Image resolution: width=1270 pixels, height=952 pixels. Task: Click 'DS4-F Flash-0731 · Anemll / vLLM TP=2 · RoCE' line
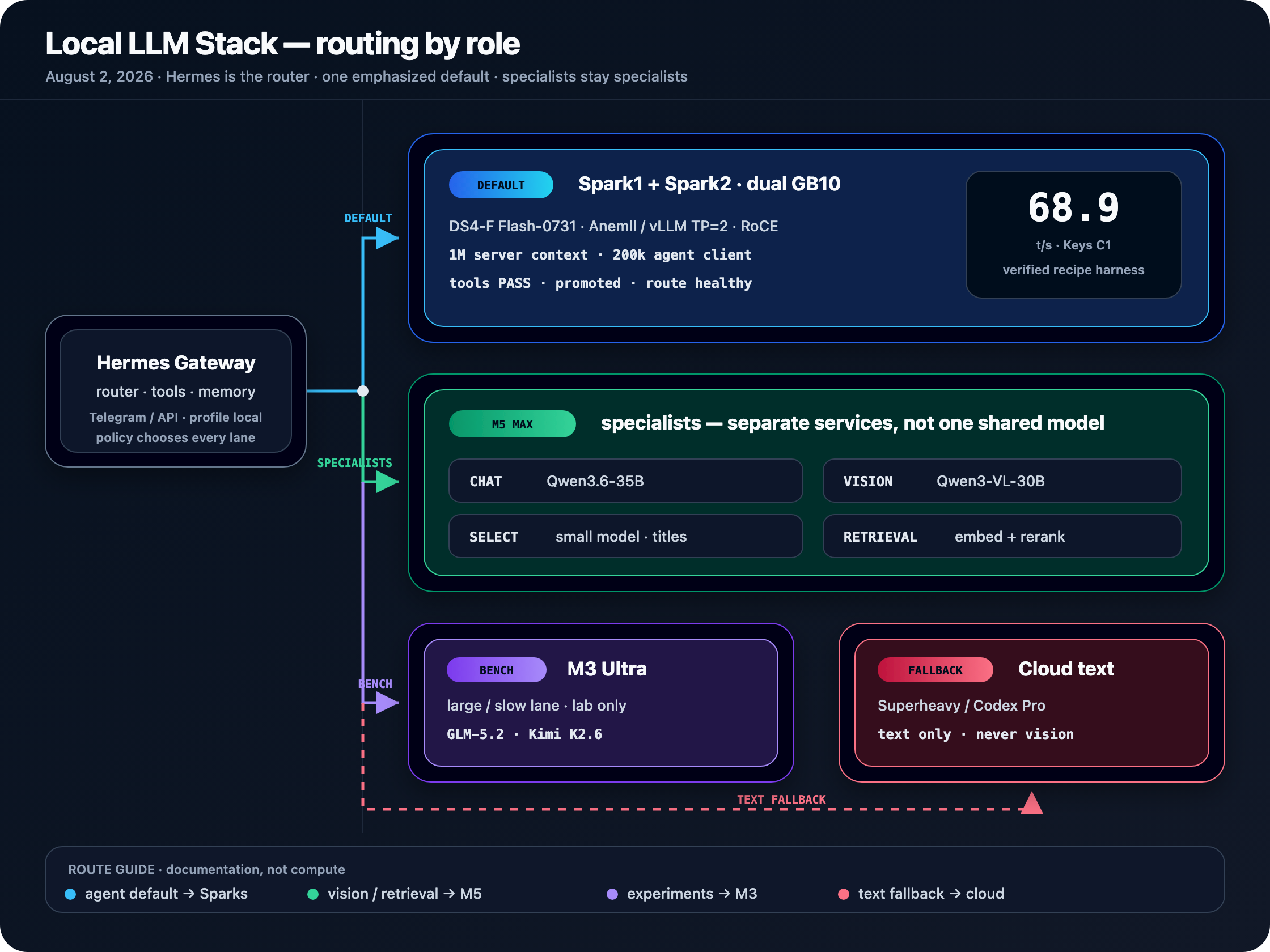pos(613,226)
